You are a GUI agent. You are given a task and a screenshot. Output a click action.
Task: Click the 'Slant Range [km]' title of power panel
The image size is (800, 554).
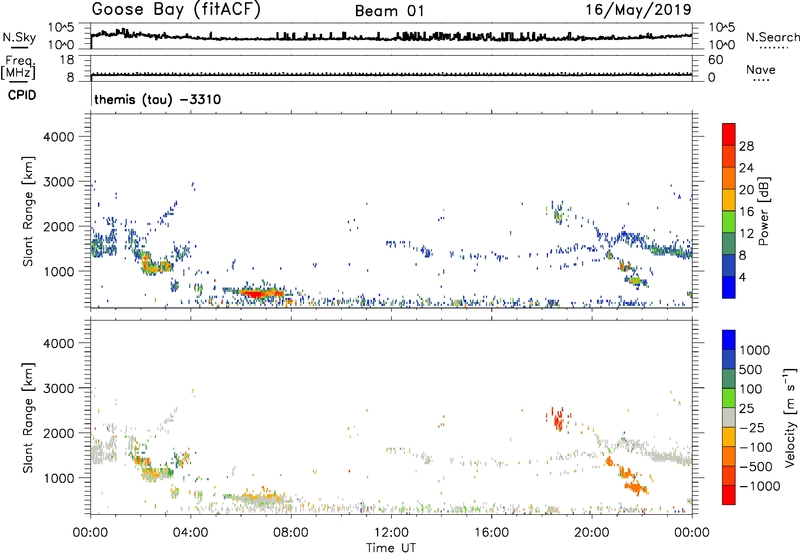tap(28, 211)
